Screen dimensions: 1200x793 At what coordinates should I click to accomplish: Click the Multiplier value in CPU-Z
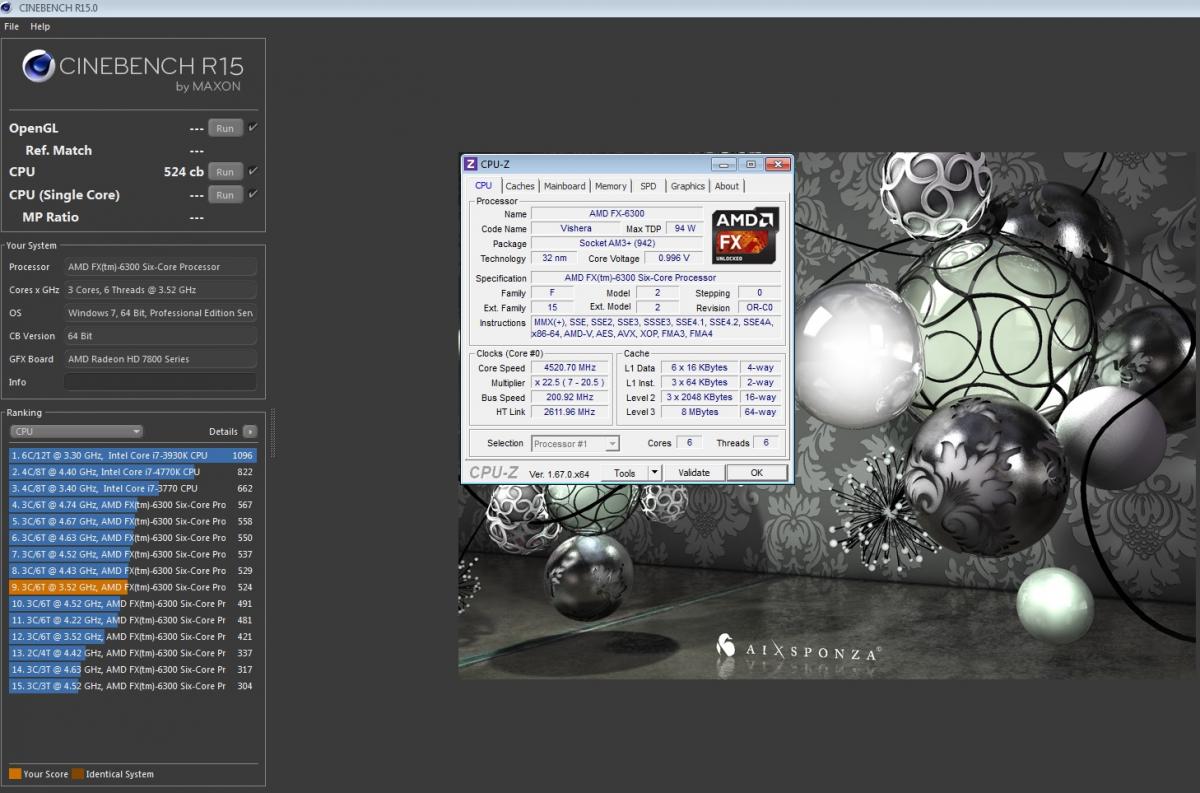pyautogui.click(x=569, y=383)
